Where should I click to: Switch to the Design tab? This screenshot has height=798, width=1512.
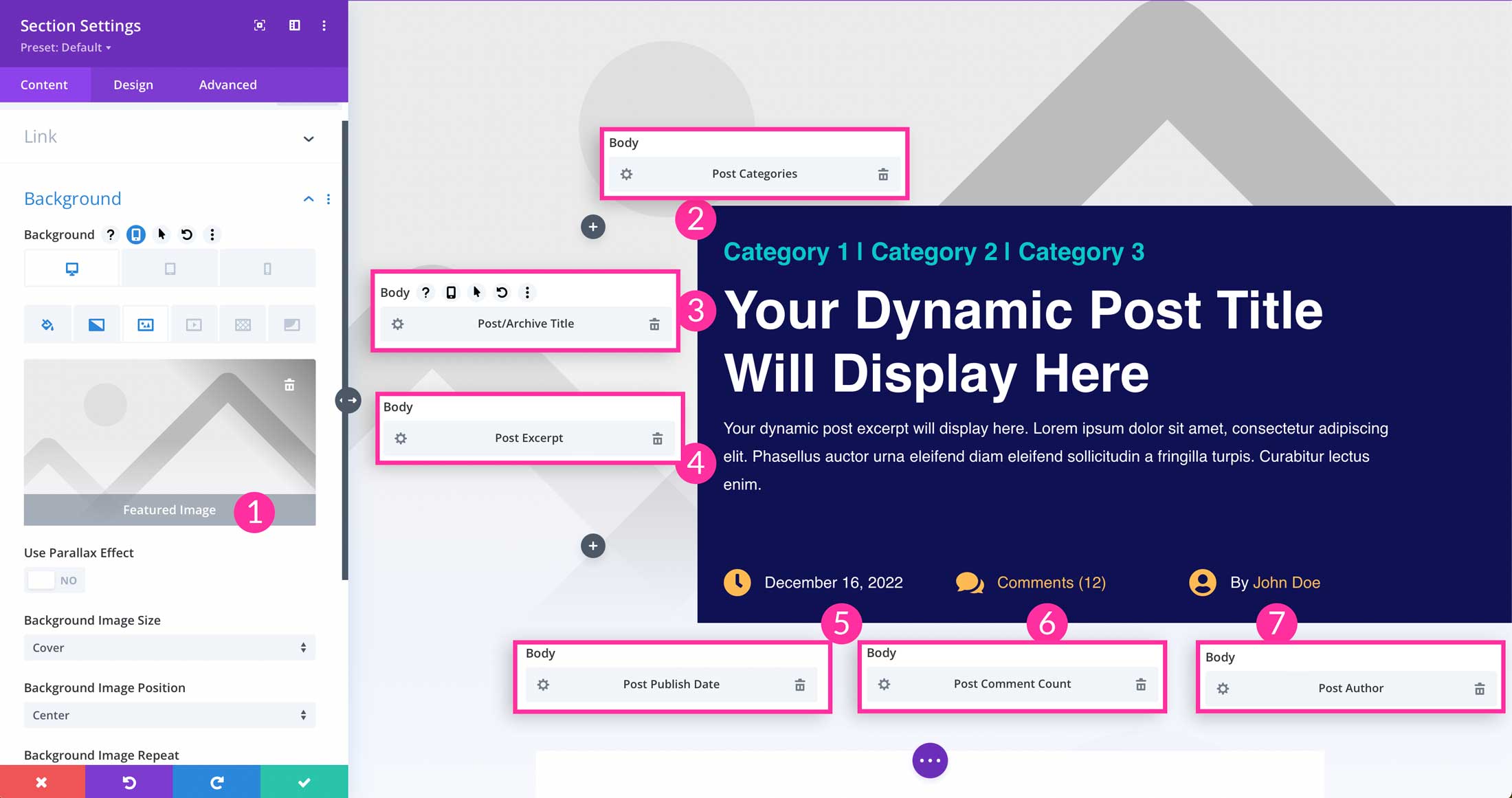(133, 84)
